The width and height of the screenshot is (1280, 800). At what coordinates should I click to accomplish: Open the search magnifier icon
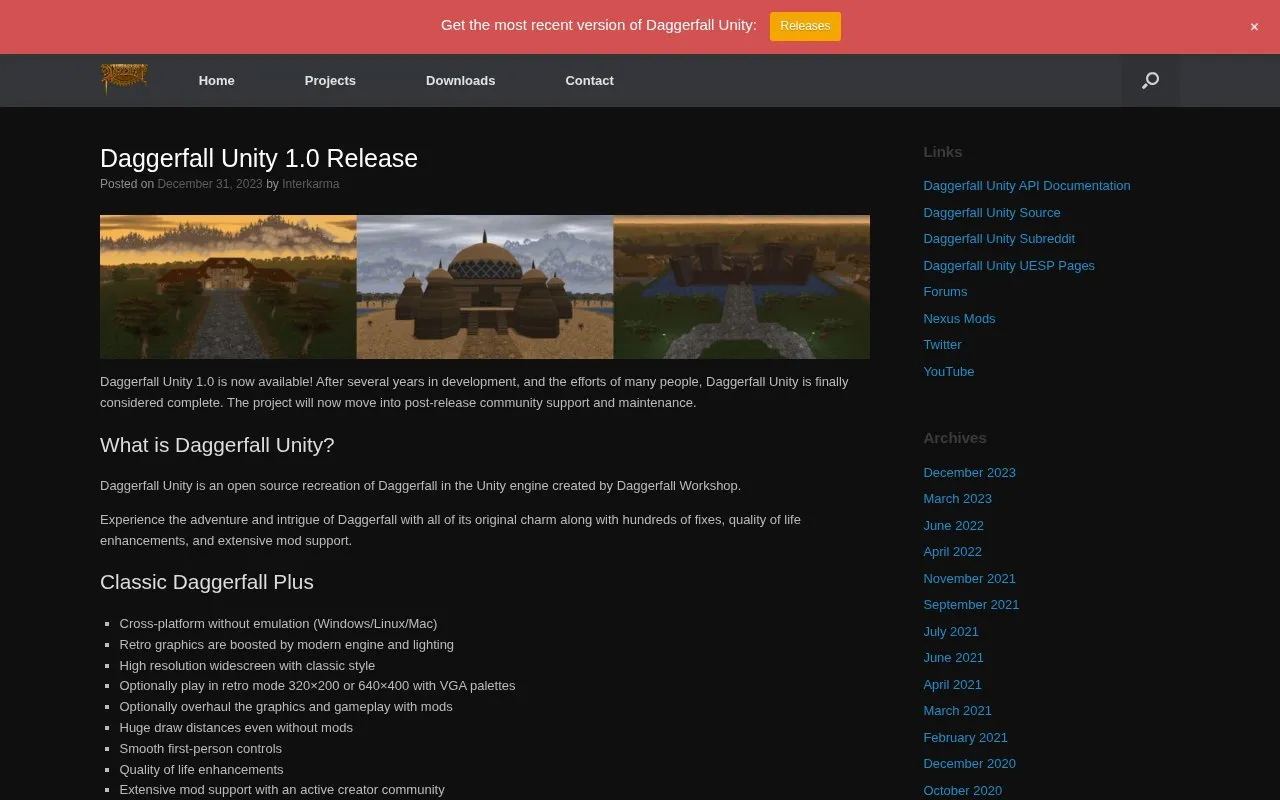(1150, 80)
